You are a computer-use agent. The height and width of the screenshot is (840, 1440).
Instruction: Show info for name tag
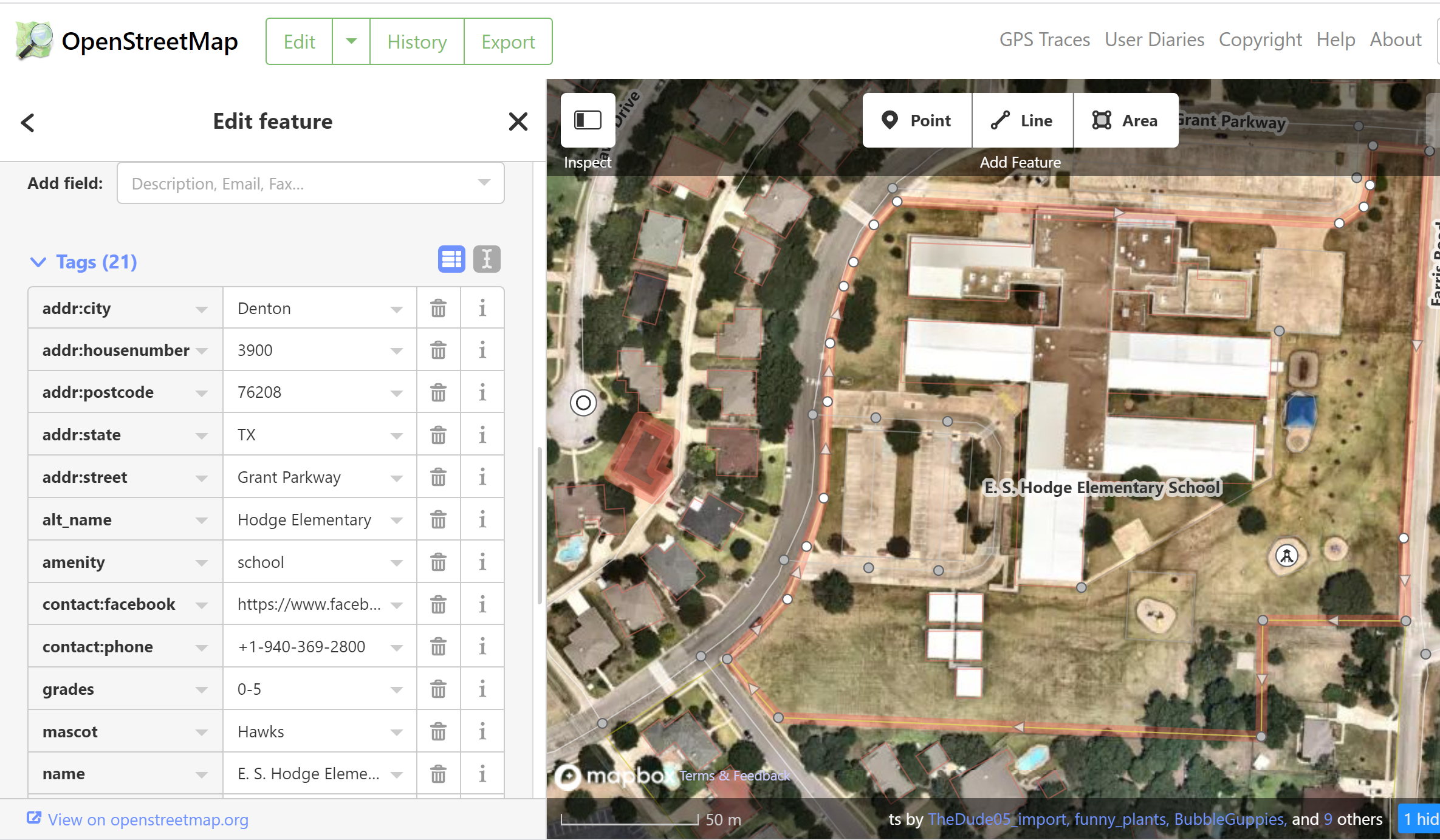tap(482, 774)
